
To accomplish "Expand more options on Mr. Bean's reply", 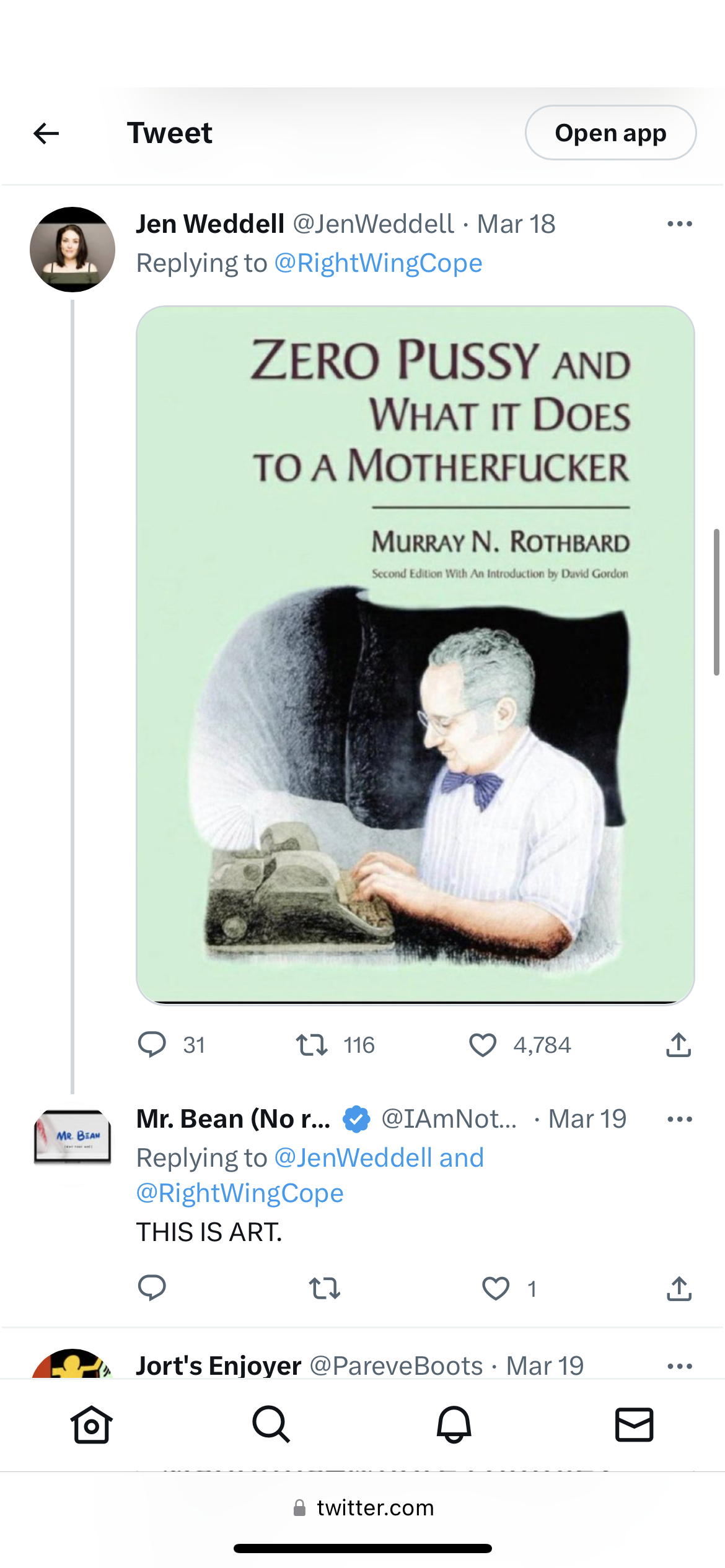I will [x=679, y=1120].
